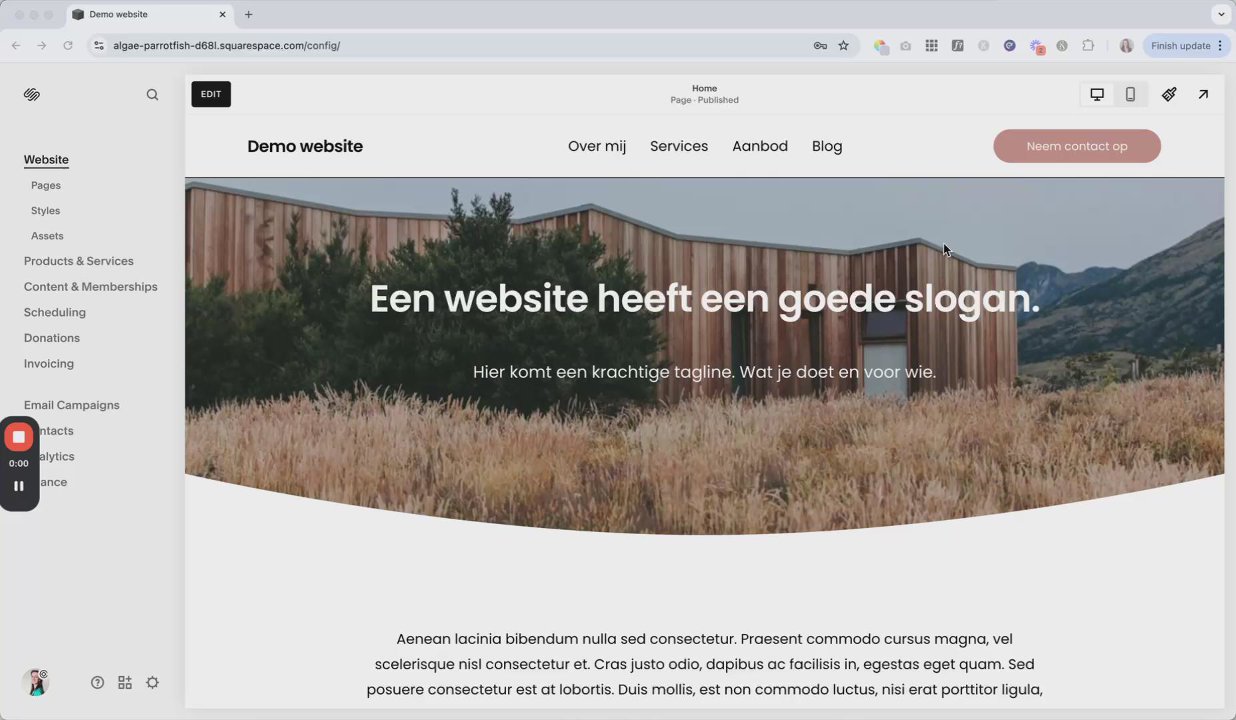
Task: Open Email Campaigns section
Action: (x=72, y=405)
